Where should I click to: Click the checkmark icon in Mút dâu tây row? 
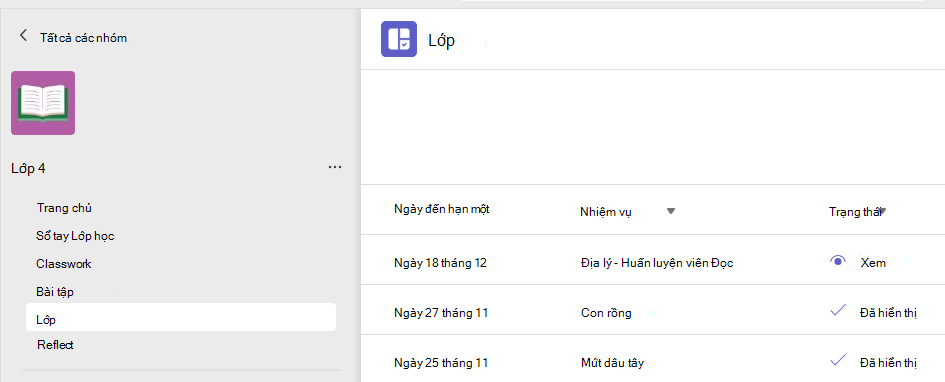pos(838,361)
